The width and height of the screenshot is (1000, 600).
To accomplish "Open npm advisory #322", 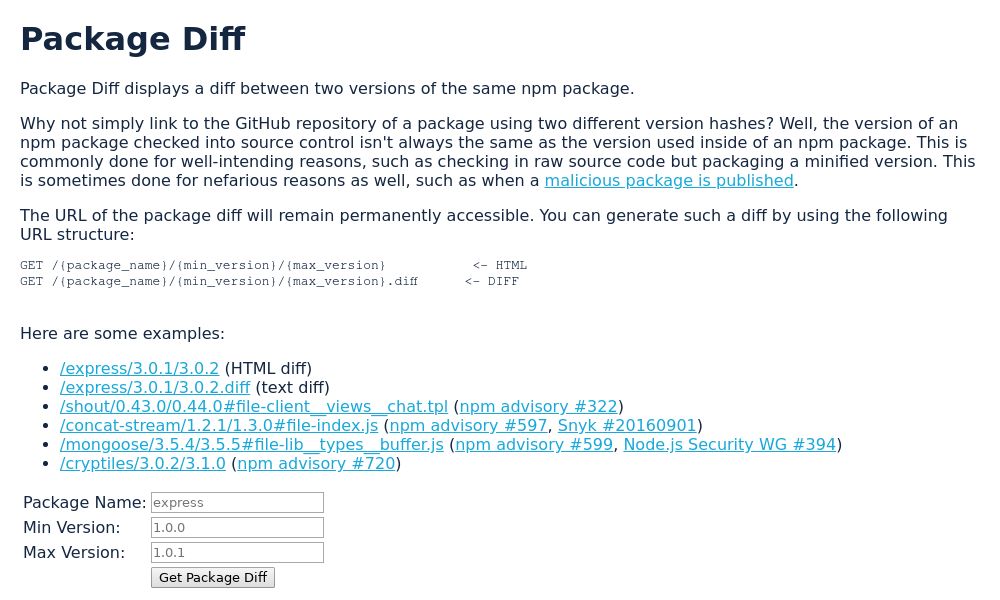I will click(538, 406).
